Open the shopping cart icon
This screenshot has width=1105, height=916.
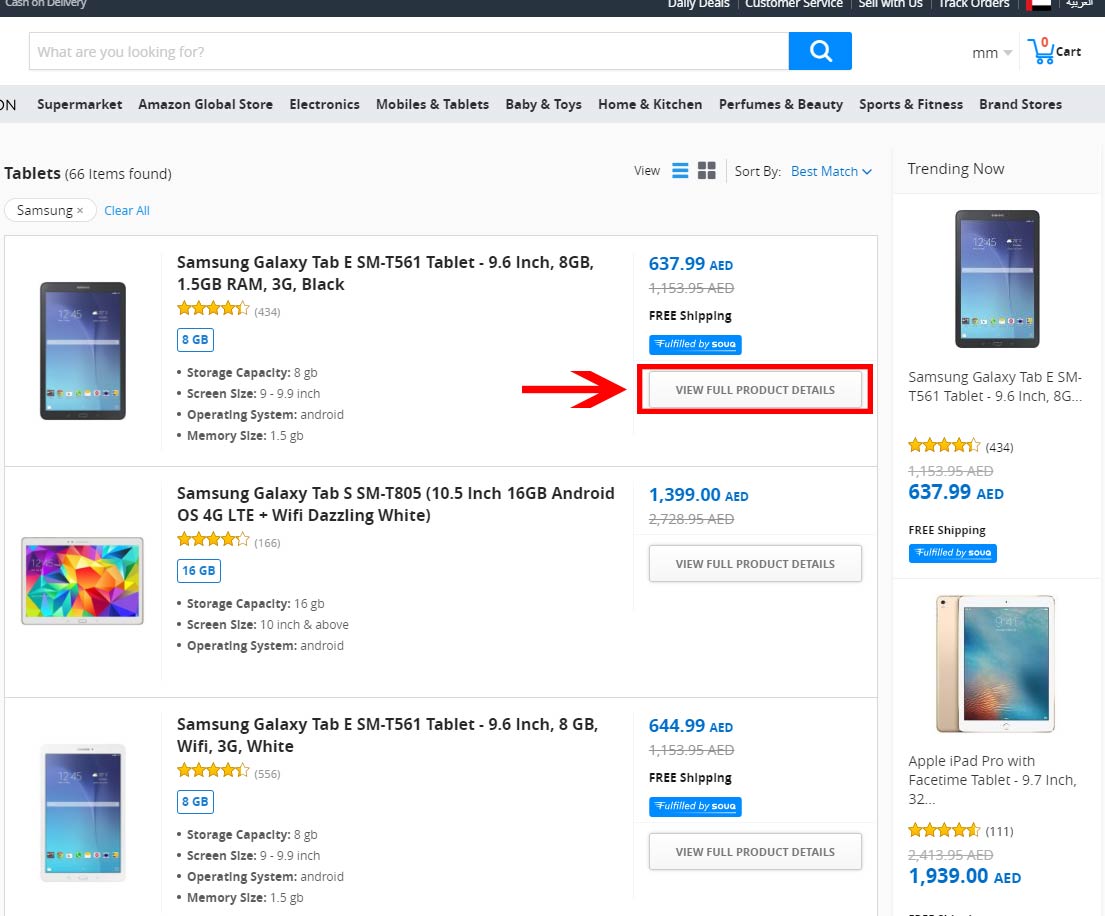tap(1043, 51)
